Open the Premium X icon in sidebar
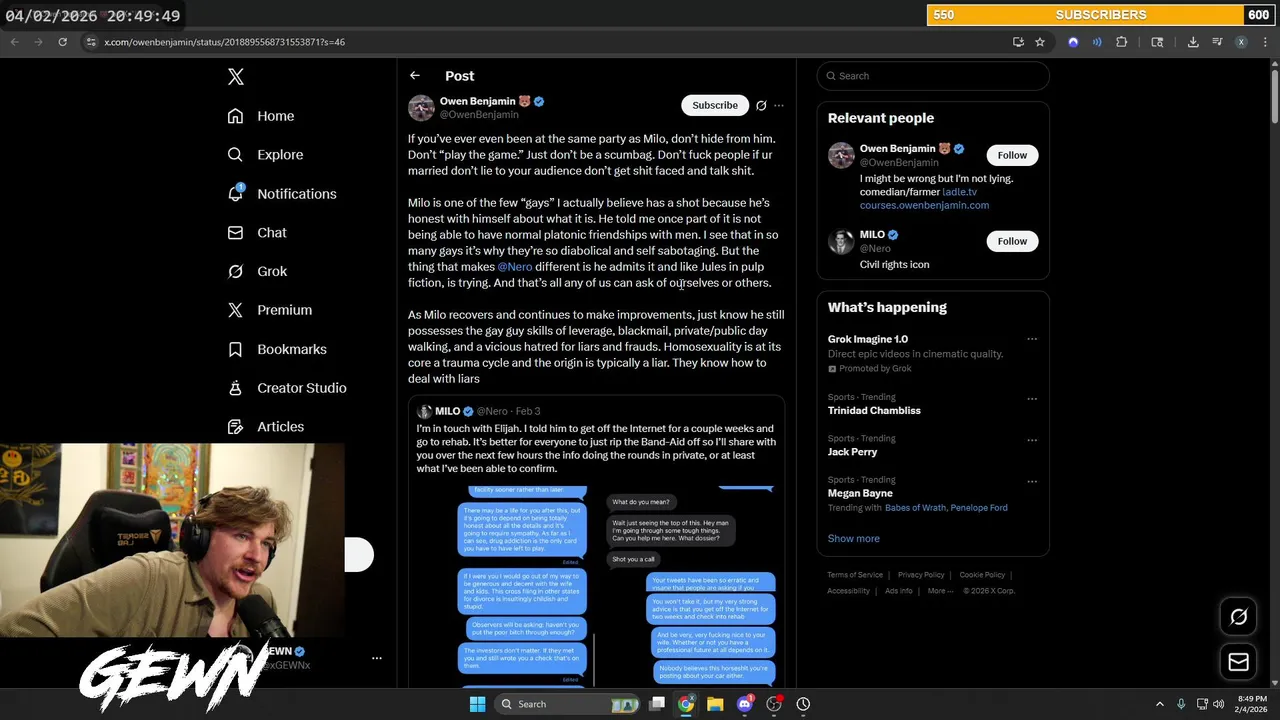This screenshot has width=1280, height=720. click(x=235, y=310)
